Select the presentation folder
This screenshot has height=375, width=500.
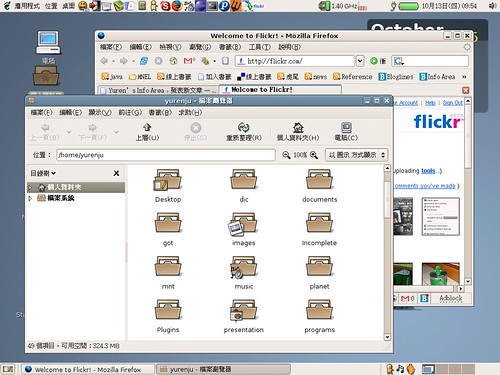click(x=244, y=311)
